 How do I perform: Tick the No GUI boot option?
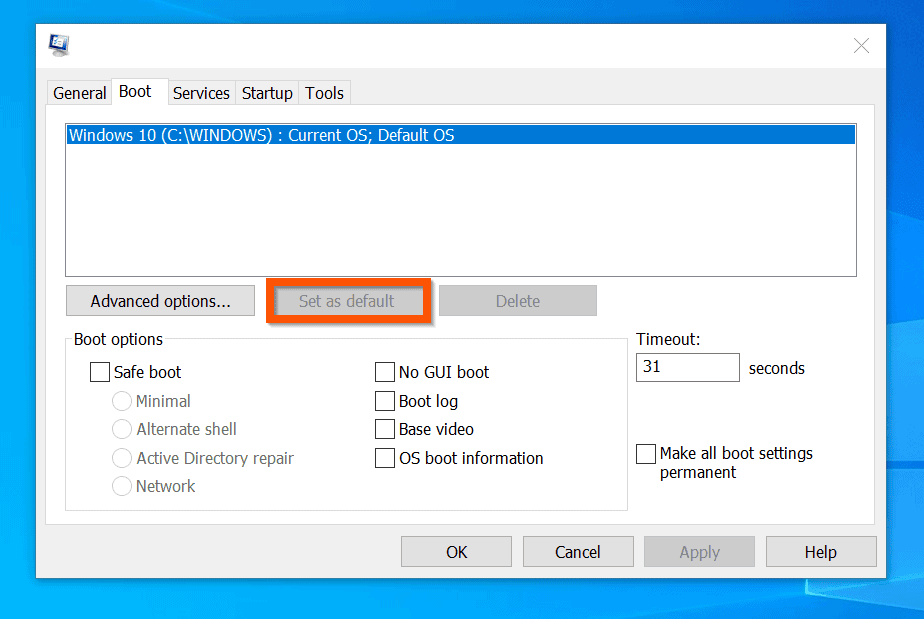(385, 372)
